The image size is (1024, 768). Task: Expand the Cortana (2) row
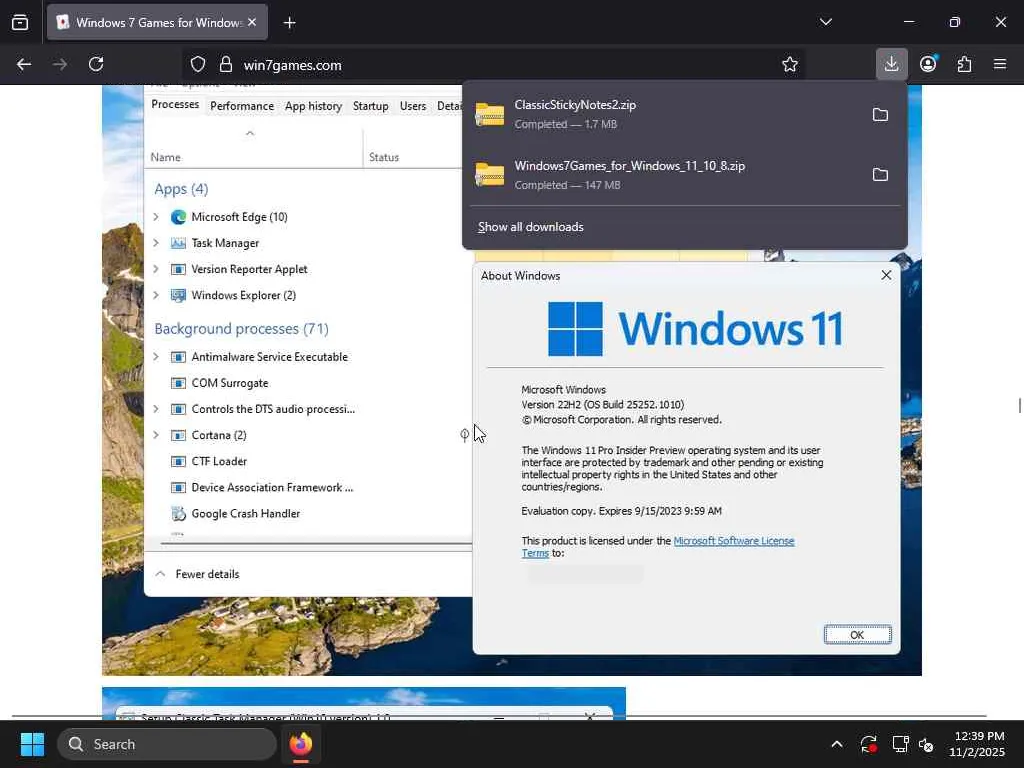tap(156, 435)
